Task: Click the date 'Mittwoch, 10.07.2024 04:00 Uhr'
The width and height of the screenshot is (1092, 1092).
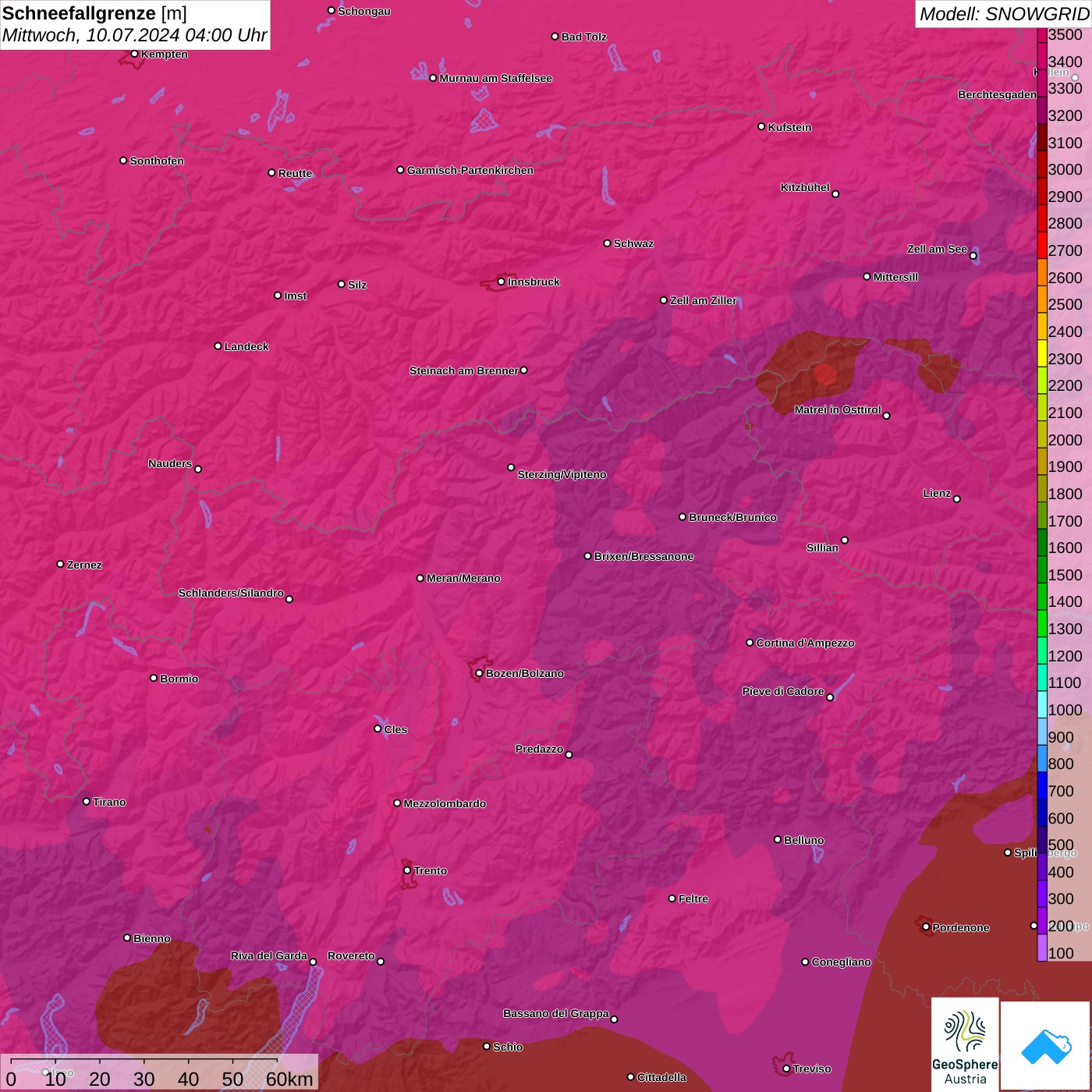Action: pyautogui.click(x=134, y=35)
